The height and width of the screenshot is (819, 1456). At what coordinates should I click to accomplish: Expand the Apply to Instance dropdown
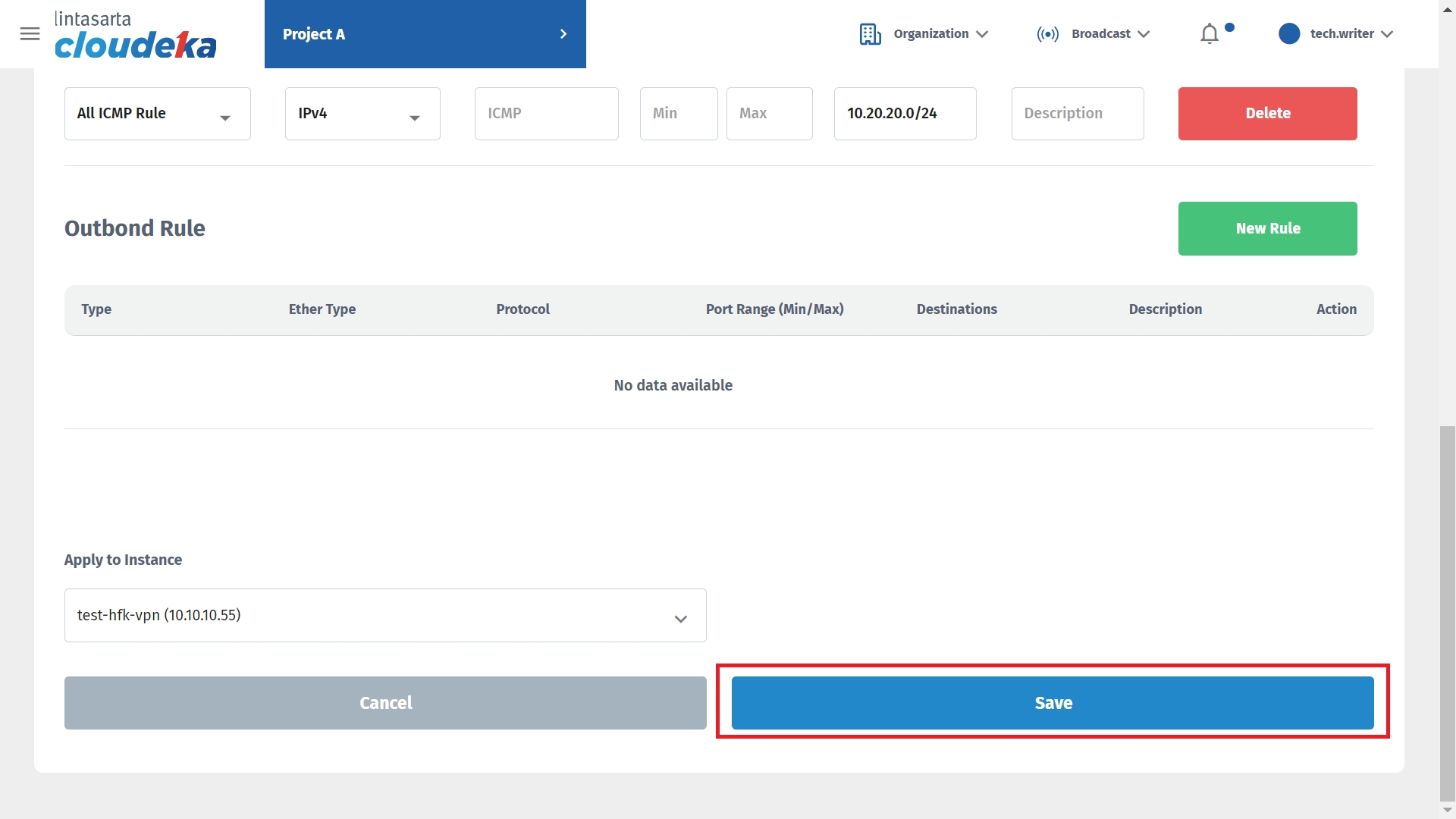384,616
